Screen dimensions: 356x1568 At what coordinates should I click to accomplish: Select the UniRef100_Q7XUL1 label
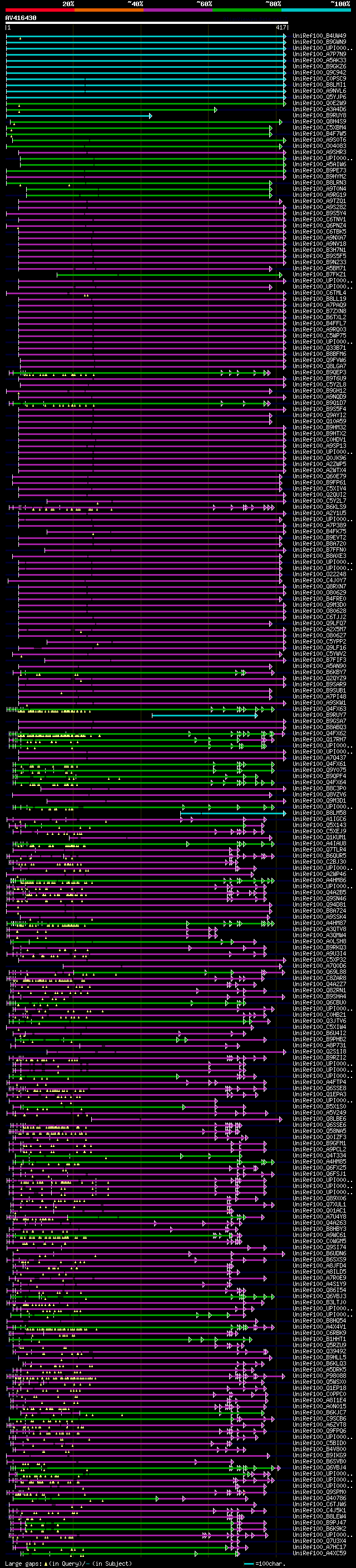pyautogui.click(x=319, y=1205)
